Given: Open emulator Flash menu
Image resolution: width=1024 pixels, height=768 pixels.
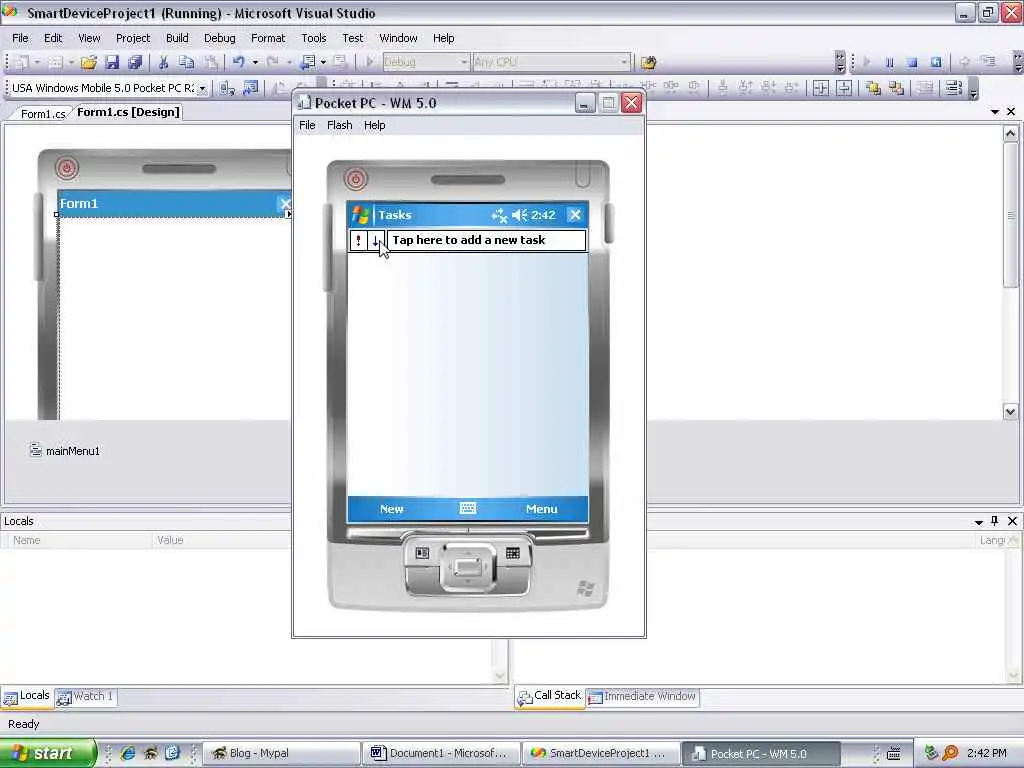Looking at the screenshot, I should pyautogui.click(x=340, y=125).
